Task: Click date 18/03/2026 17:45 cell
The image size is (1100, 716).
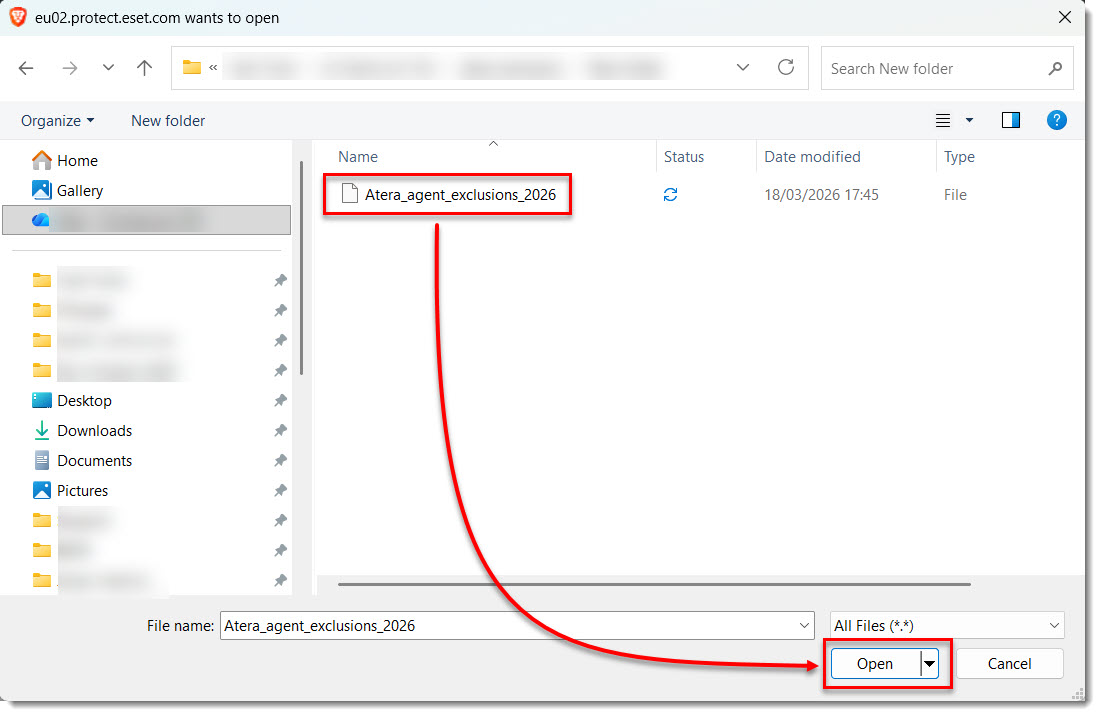Action: click(x=821, y=195)
